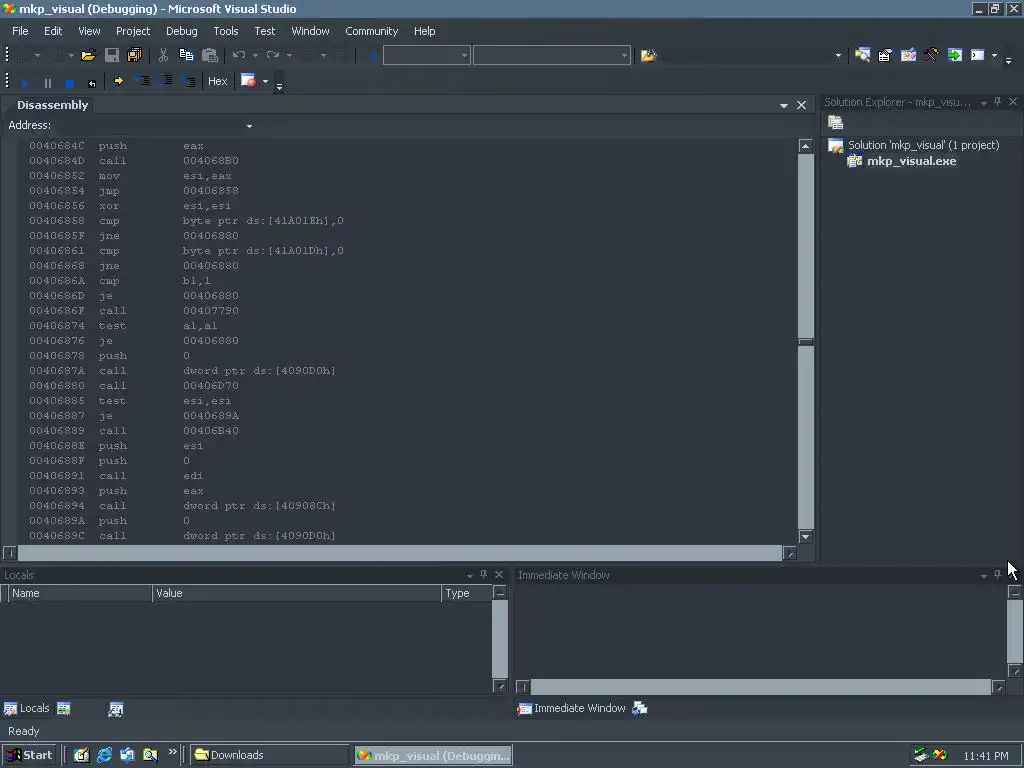Screen dimensions: 1024x768
Task: Open the Edit menu
Action: (x=53, y=31)
